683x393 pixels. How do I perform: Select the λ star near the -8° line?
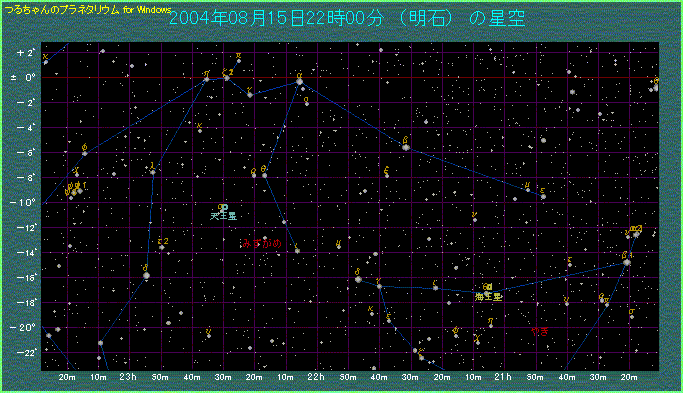[x=152, y=172]
